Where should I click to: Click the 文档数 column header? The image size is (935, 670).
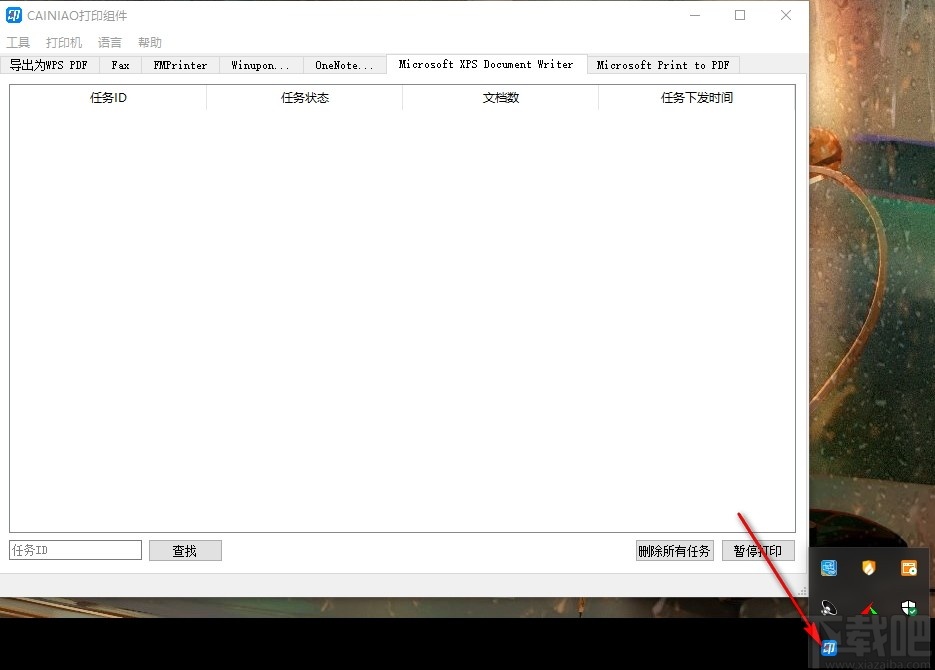click(x=501, y=98)
